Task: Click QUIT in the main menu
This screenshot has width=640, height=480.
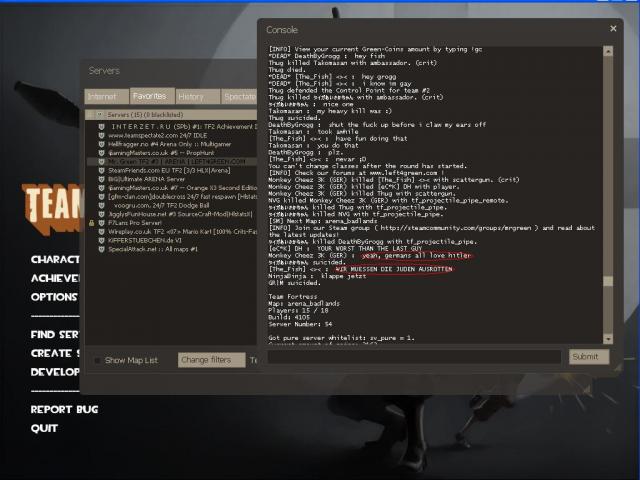Action: [44, 428]
